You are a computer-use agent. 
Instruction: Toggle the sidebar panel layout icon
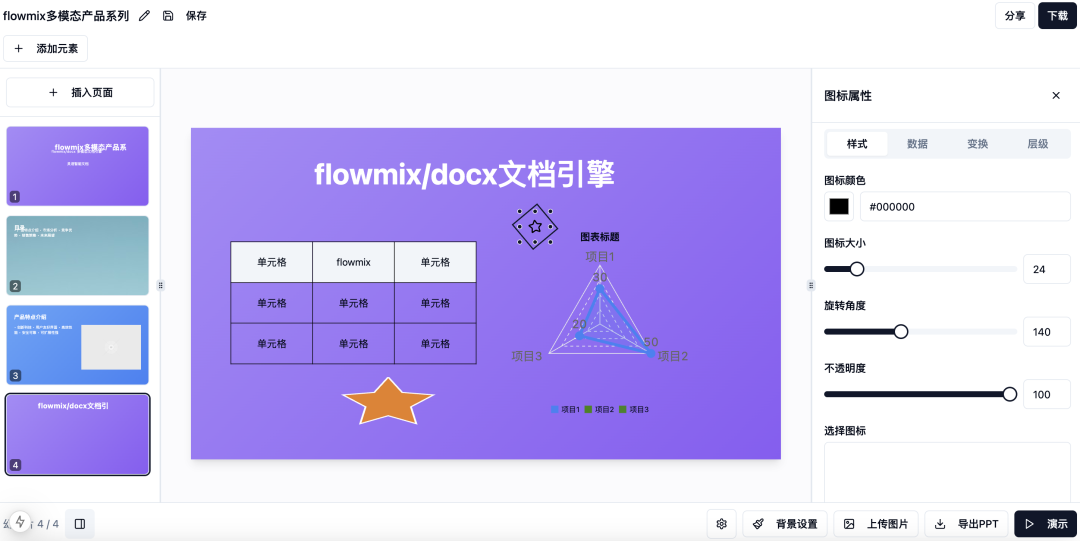[x=80, y=524]
